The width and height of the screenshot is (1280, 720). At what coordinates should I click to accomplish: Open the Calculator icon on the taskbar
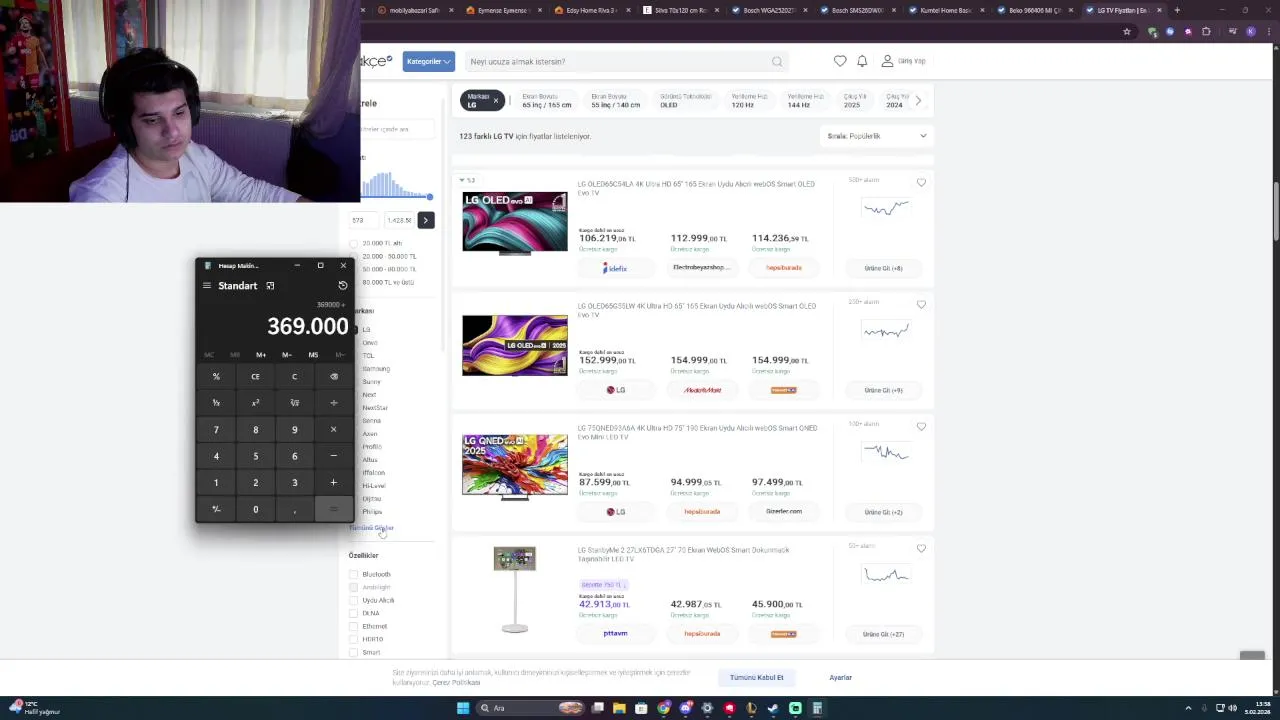(817, 708)
